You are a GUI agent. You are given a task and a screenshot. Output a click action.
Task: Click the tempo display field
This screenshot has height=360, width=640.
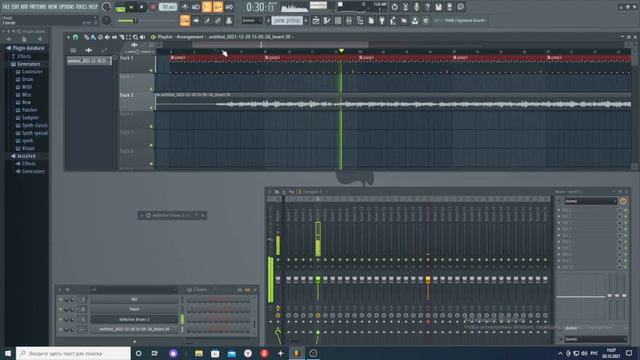(168, 7)
